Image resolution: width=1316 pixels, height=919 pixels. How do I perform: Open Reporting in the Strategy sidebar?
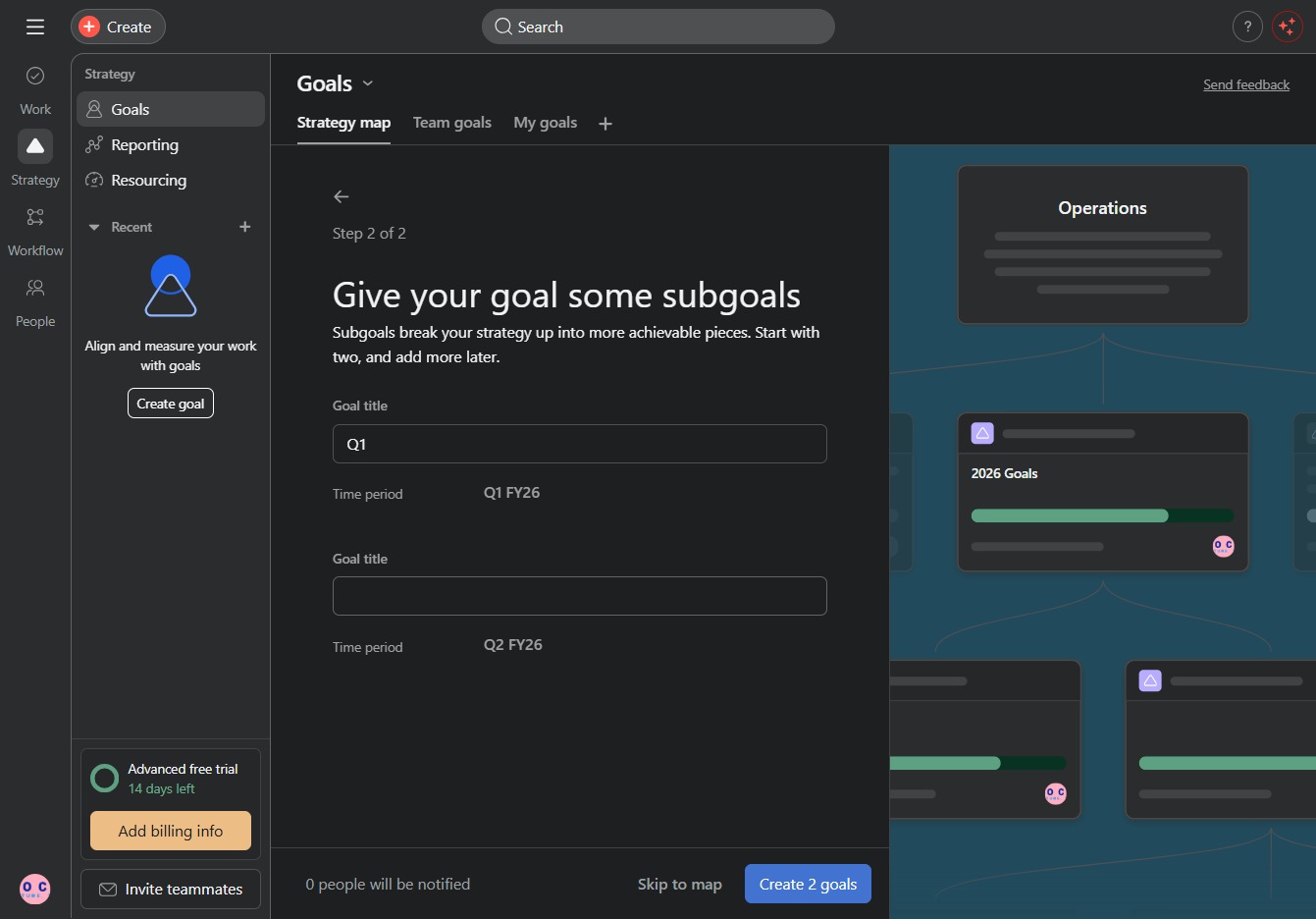click(171, 144)
